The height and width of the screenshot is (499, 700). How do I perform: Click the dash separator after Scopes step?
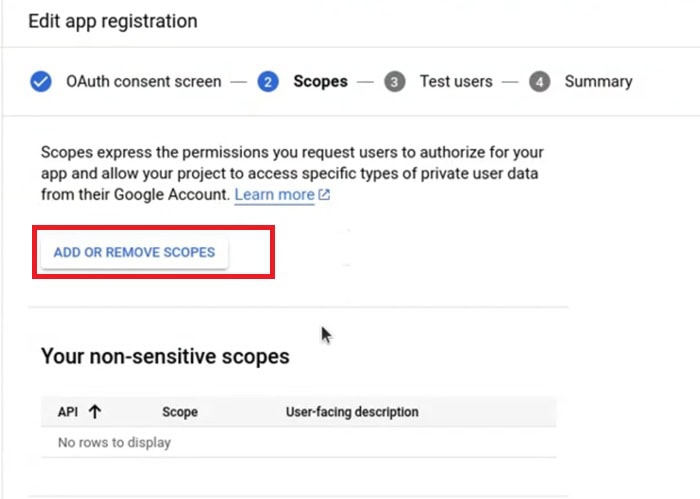click(365, 82)
